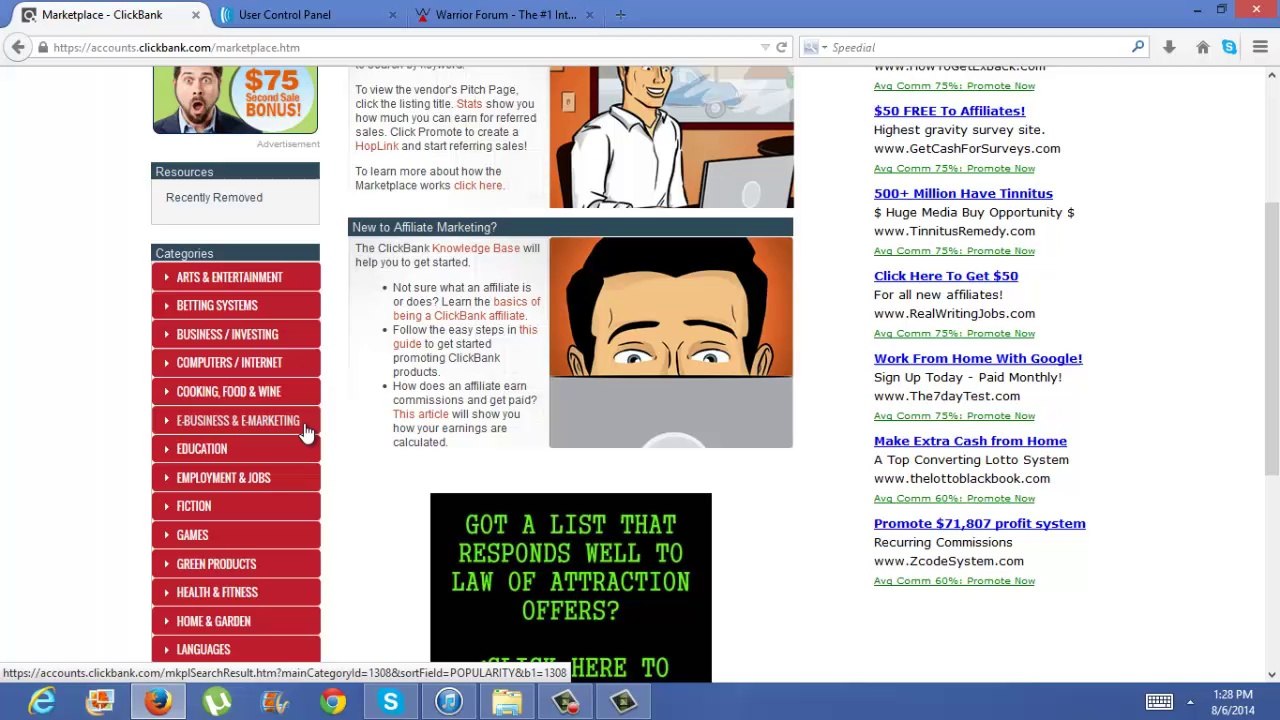This screenshot has width=1280, height=720.
Task: Open the '$50 FREE To Affiliates!' ad
Action: pos(949,111)
